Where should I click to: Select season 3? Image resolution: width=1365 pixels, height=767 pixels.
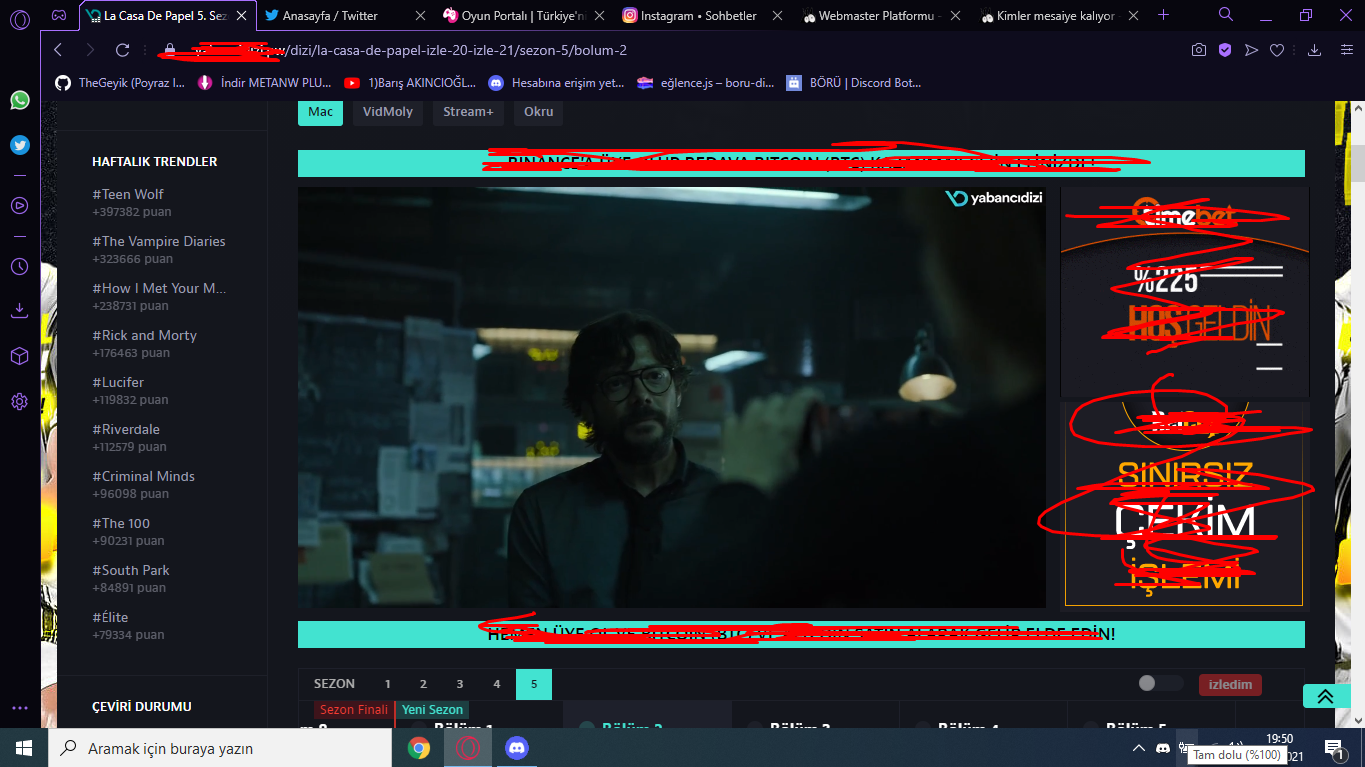click(460, 684)
